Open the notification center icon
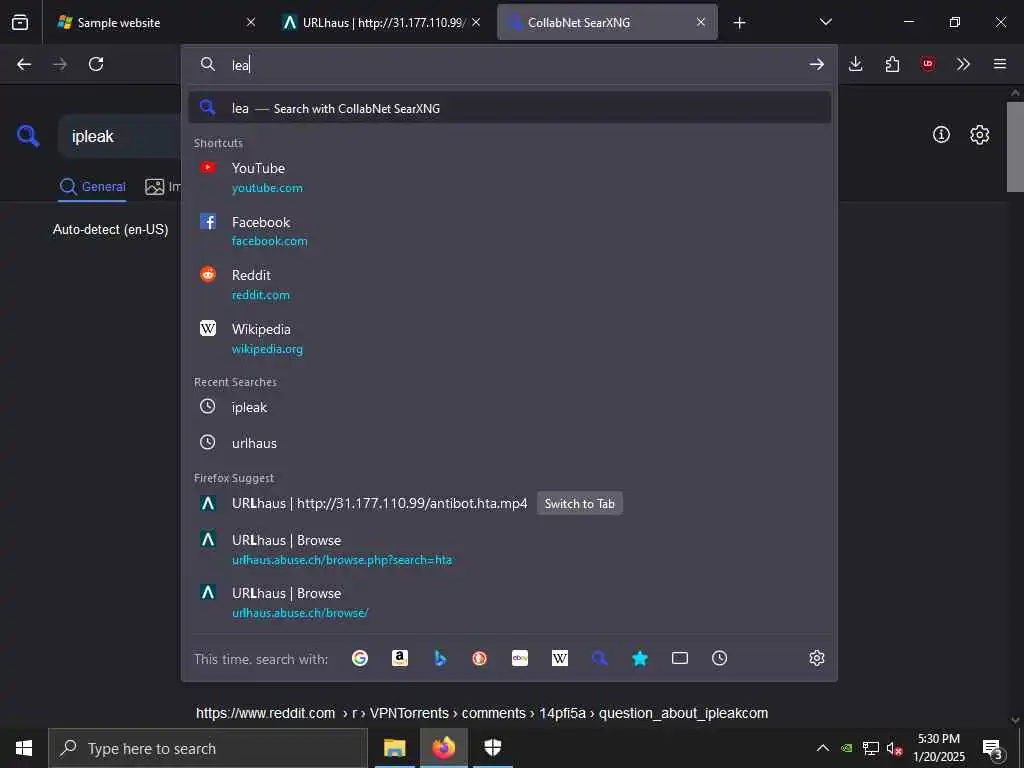The image size is (1024, 768). (x=993, y=749)
